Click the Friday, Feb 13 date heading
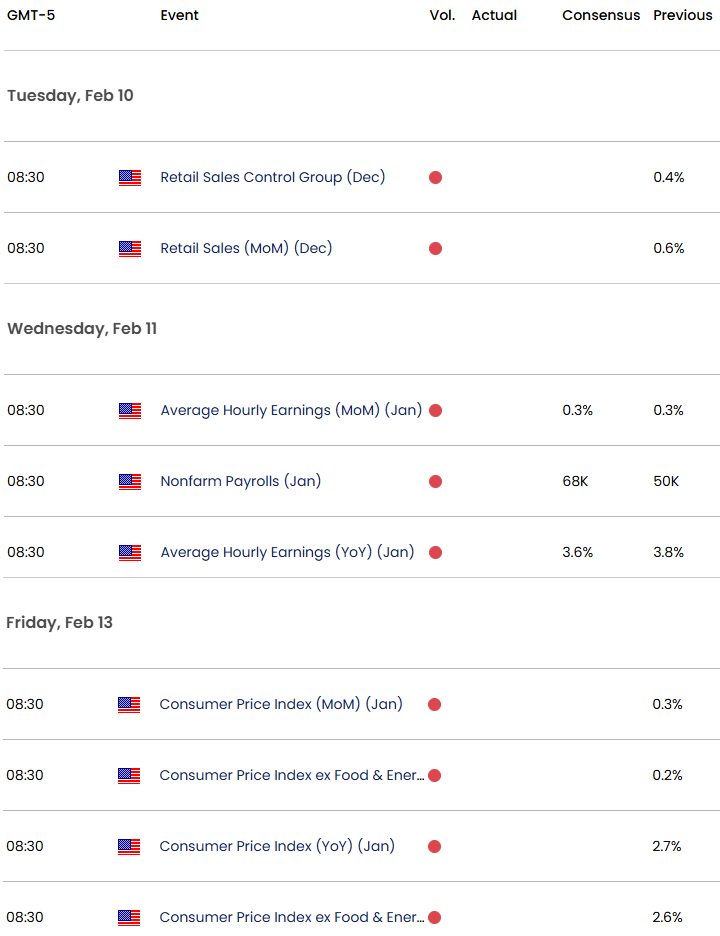Image resolution: width=720 pixels, height=936 pixels. tap(59, 623)
